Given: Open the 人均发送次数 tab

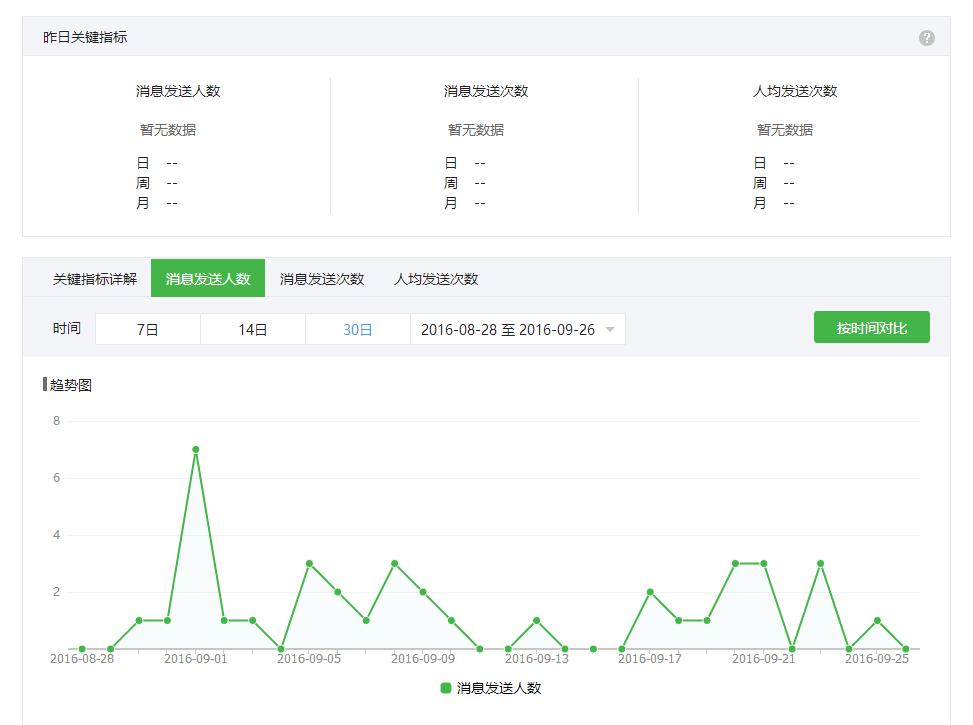Looking at the screenshot, I should coord(435,278).
